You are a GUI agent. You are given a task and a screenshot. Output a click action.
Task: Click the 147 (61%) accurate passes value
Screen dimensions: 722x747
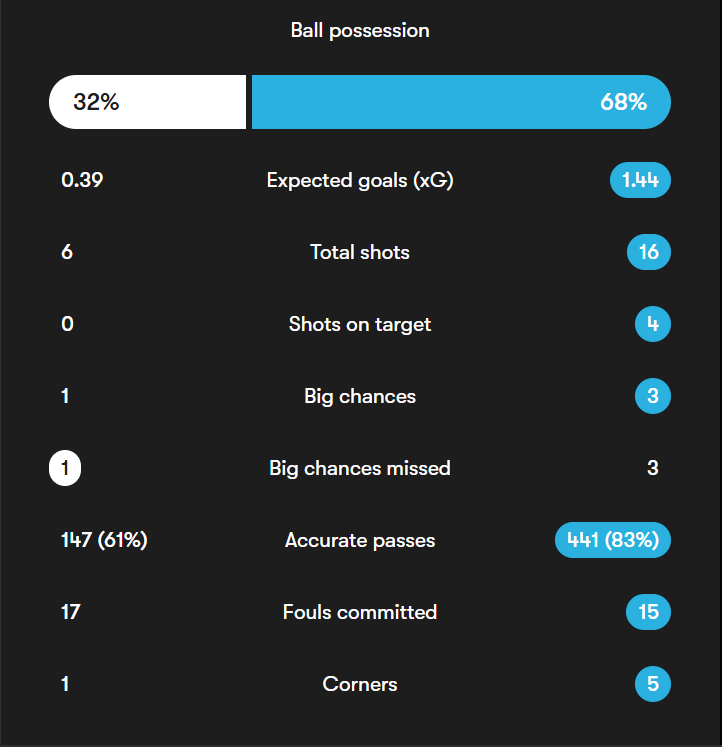click(104, 541)
